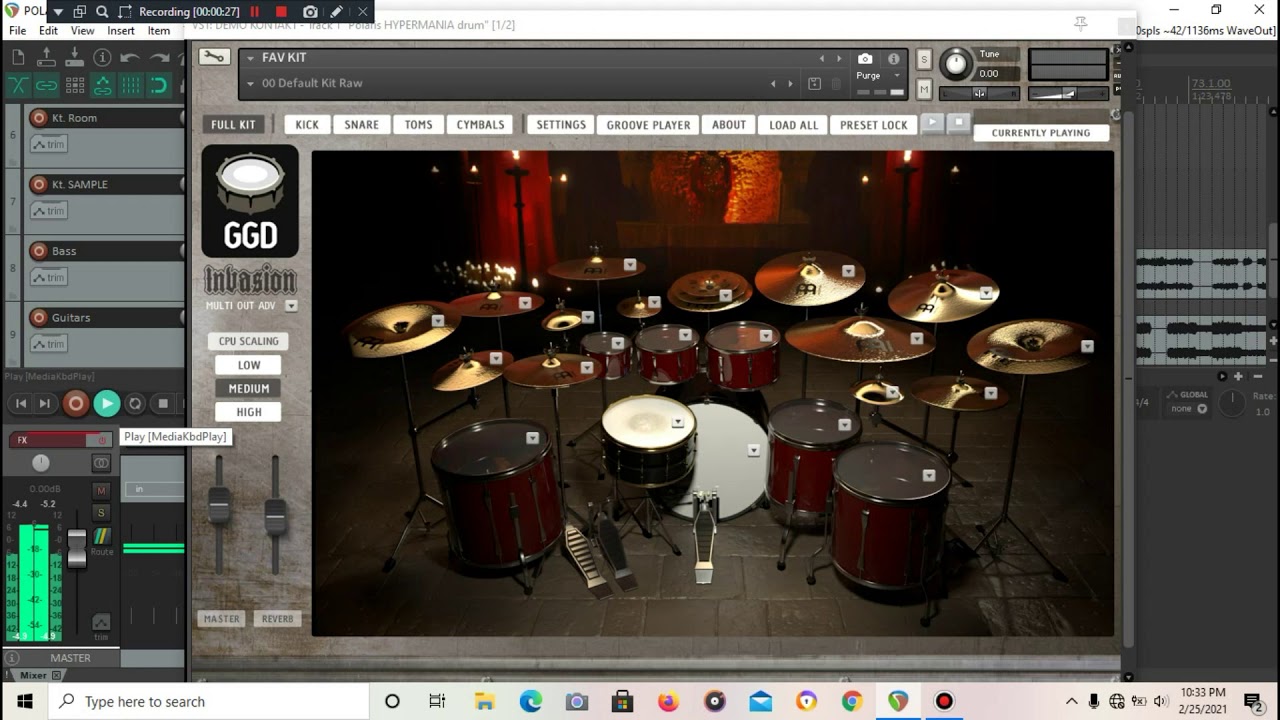The height and width of the screenshot is (720, 1280).
Task: Click REAPER new project icon
Action: [x=18, y=58]
